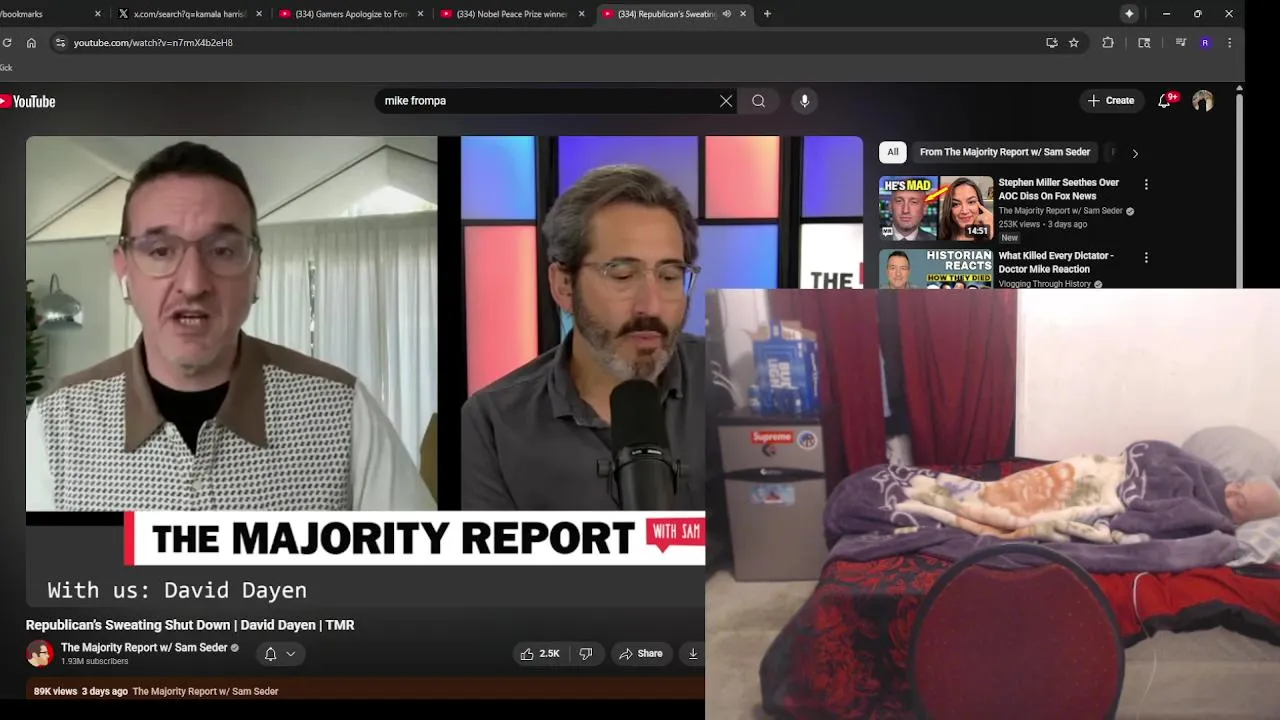Like the video (2.5K)
The height and width of the screenshot is (720, 1280).
(x=539, y=654)
